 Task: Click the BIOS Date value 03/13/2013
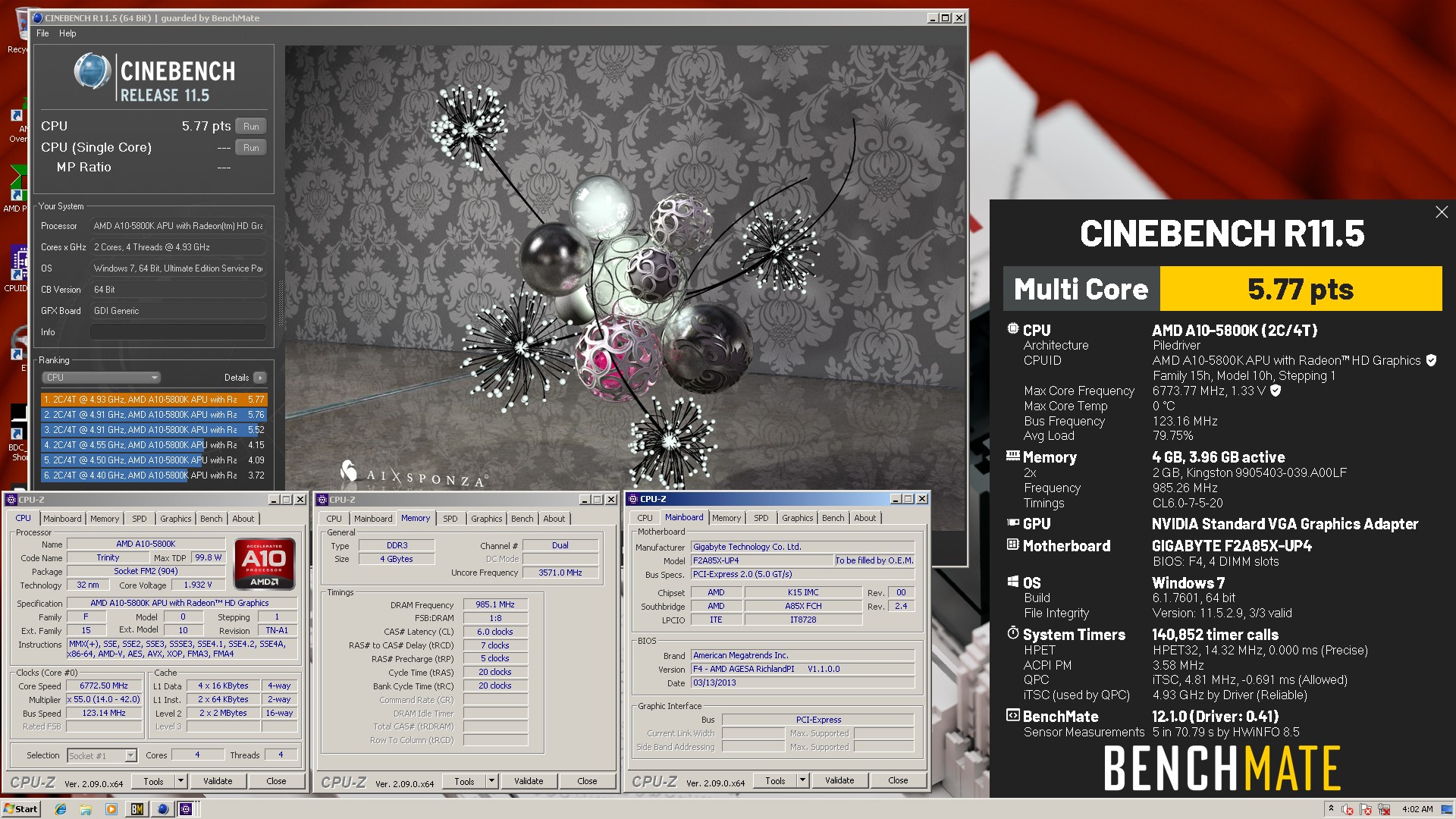coord(802,683)
